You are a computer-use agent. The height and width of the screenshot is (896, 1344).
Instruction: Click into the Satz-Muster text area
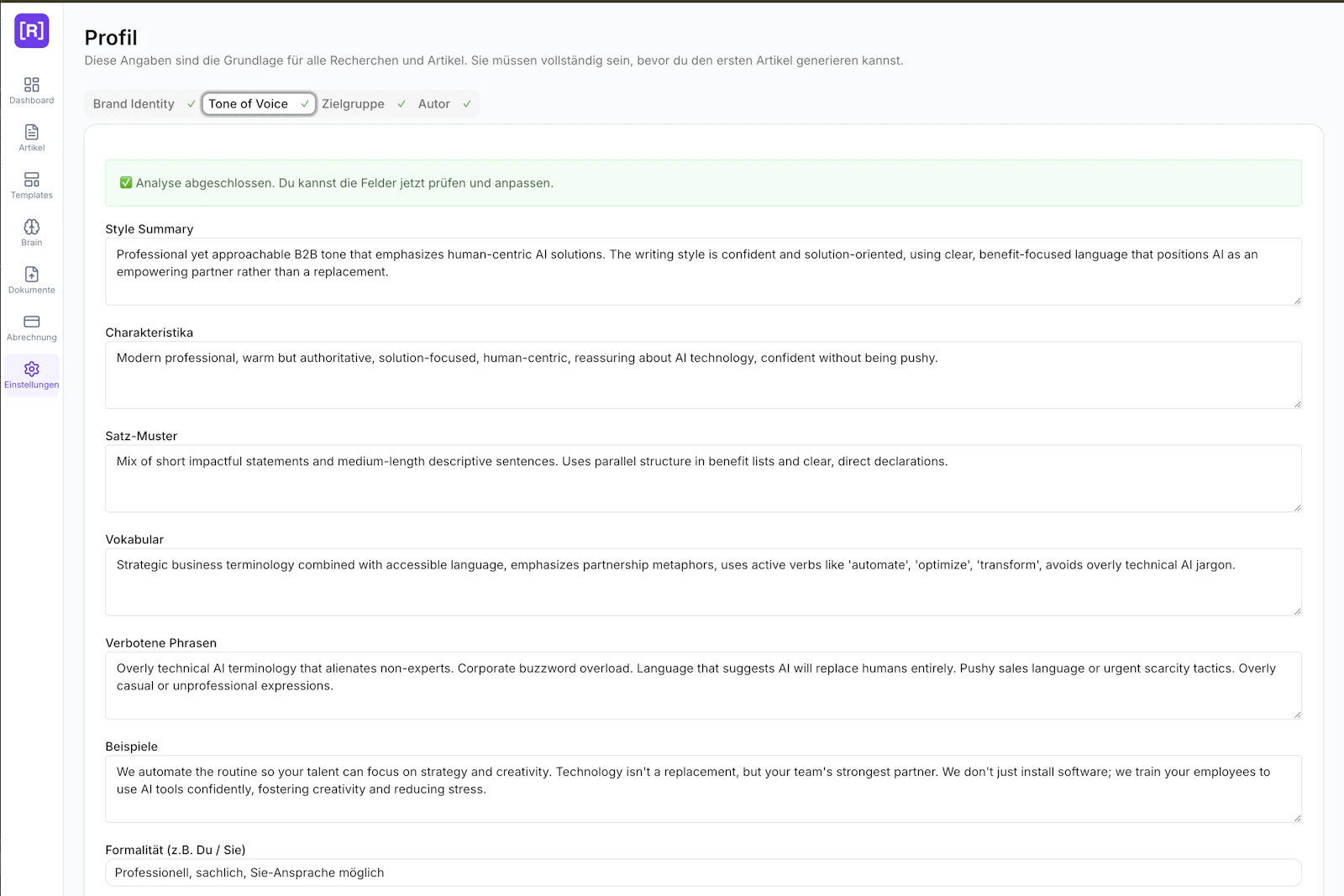coord(703,479)
